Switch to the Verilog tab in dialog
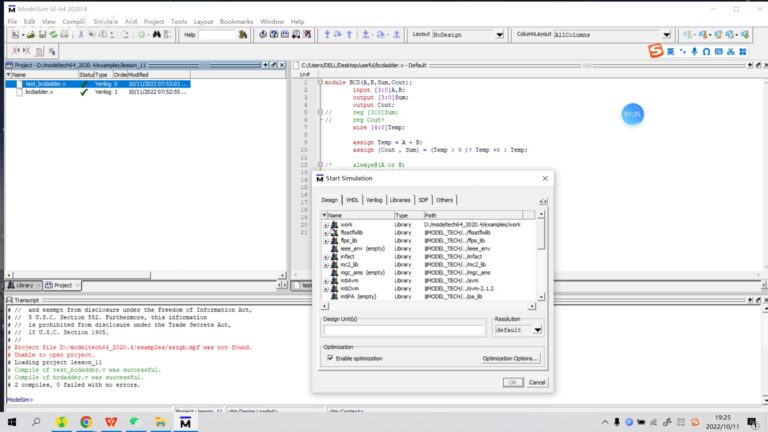Viewport: 768px width, 432px height. pyautogui.click(x=374, y=200)
